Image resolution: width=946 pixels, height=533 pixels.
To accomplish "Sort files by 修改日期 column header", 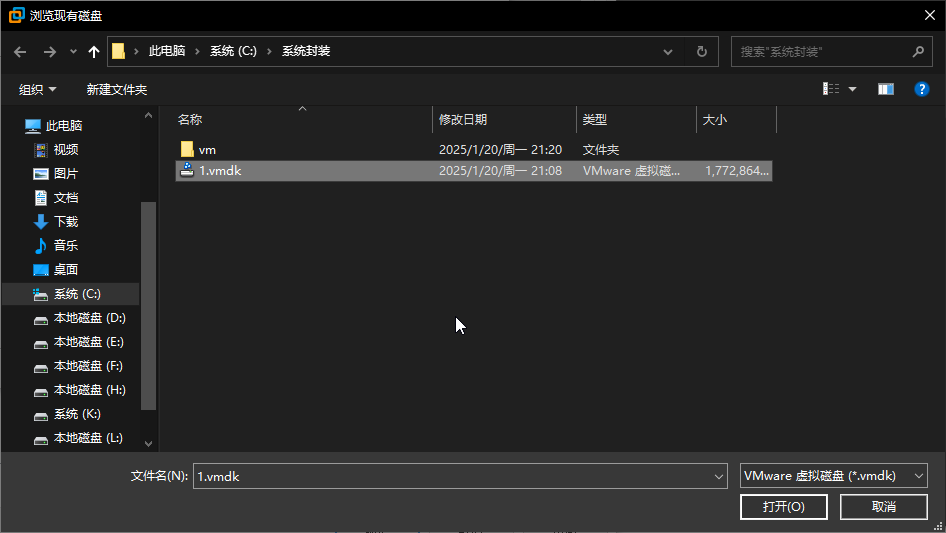I will click(463, 120).
